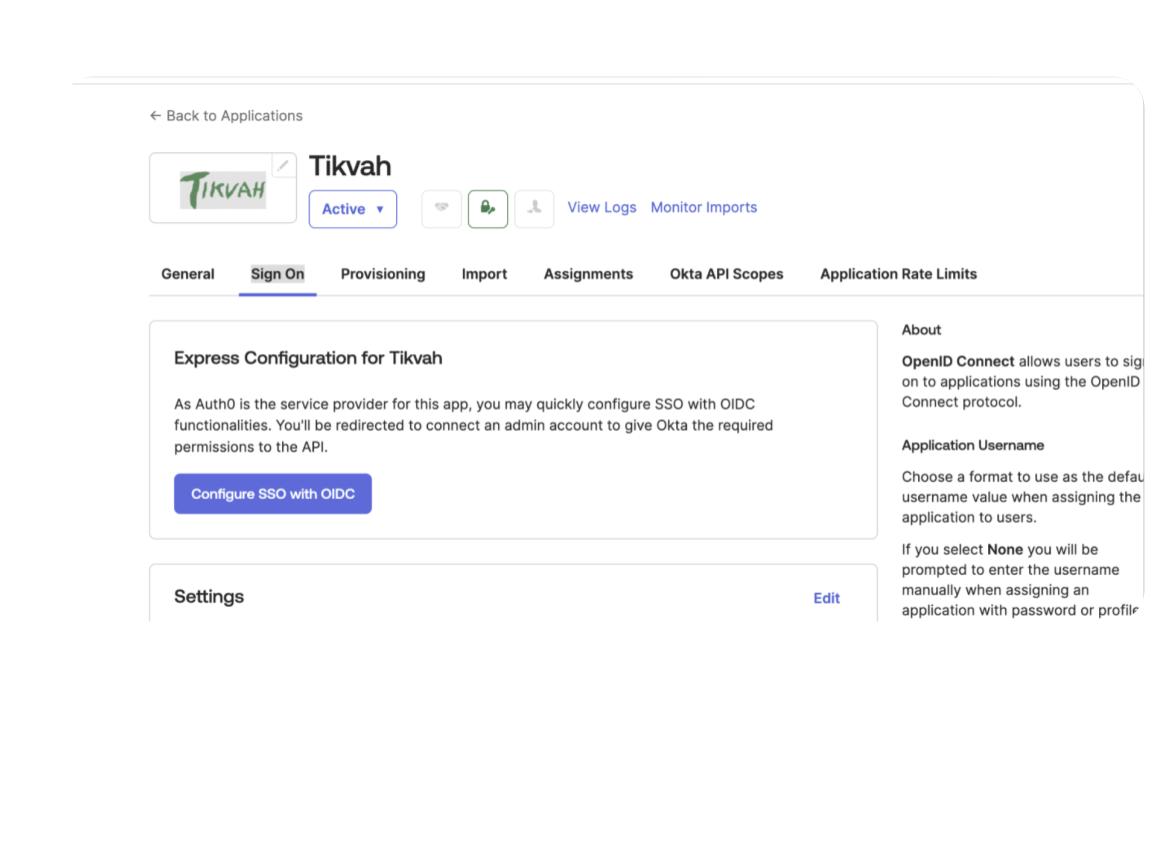Open the Provisioning tab

(x=383, y=274)
